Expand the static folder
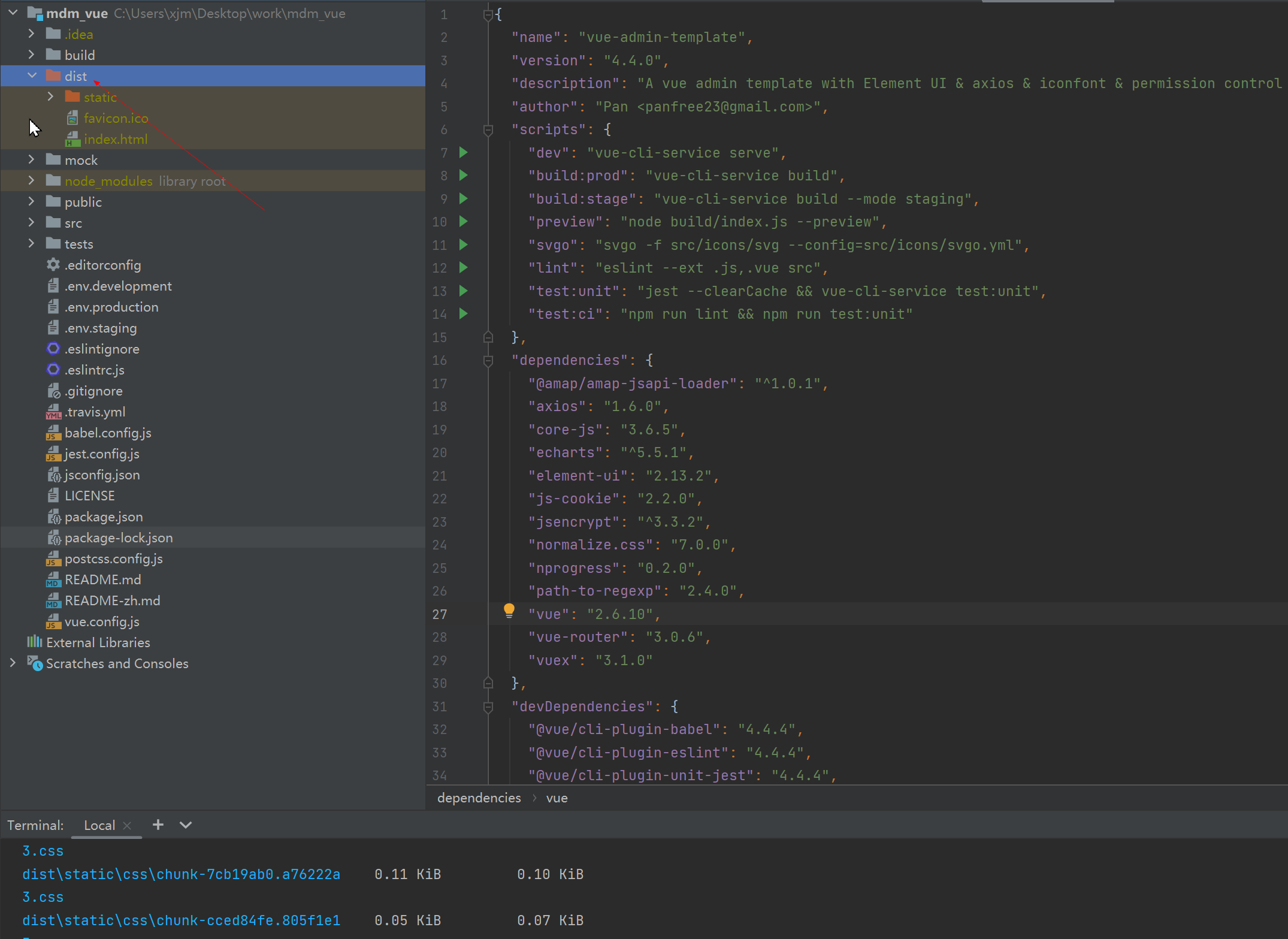 [51, 96]
